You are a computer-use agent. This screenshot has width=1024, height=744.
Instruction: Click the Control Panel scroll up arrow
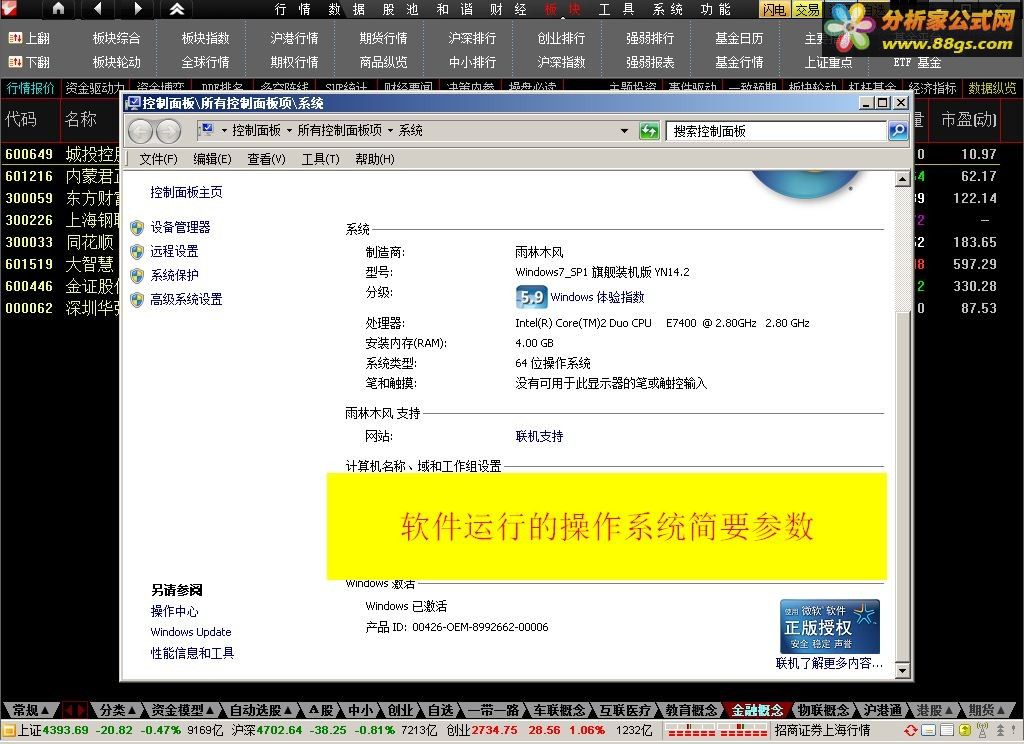coord(903,178)
